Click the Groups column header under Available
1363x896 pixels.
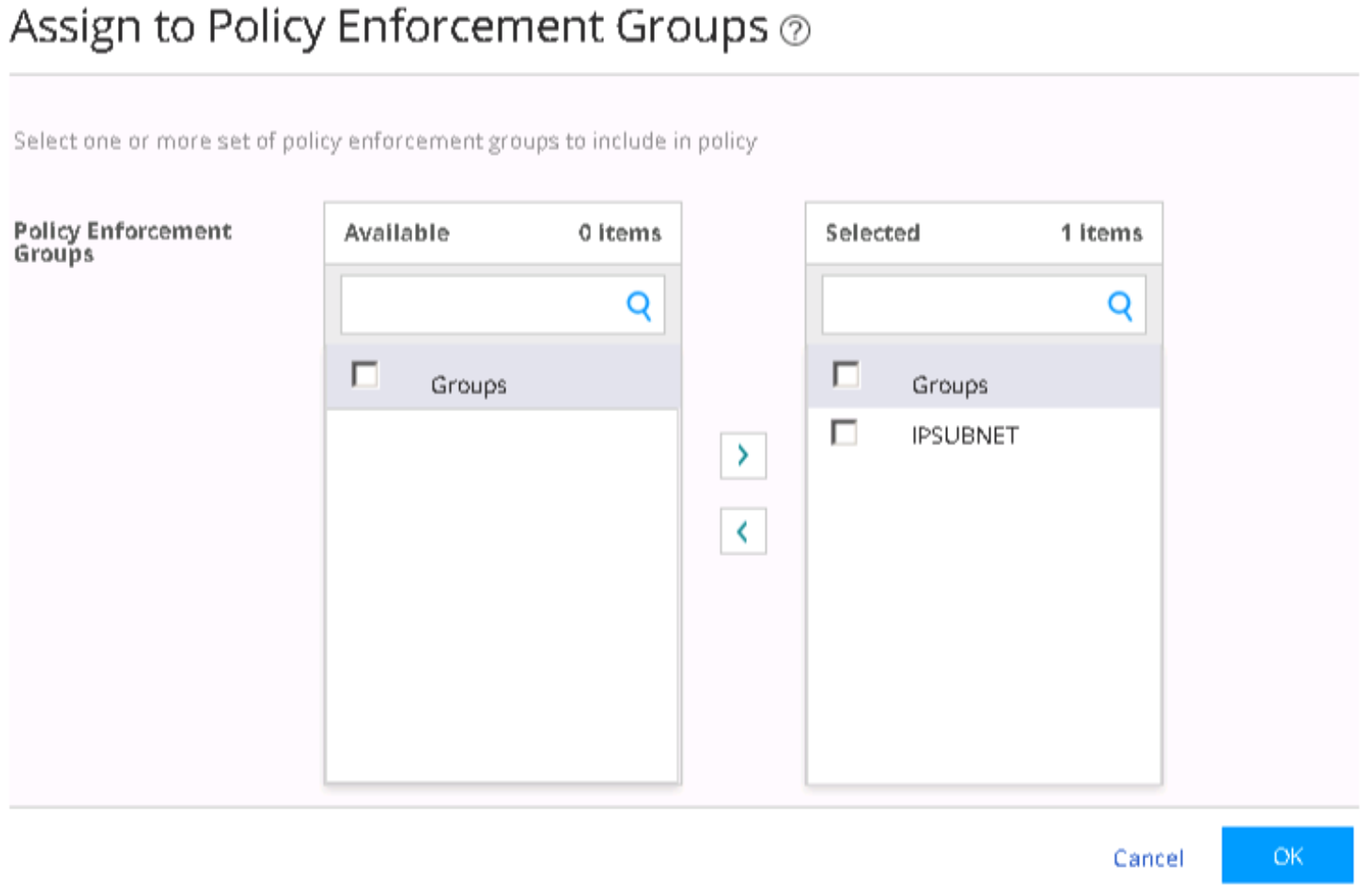pos(468,384)
